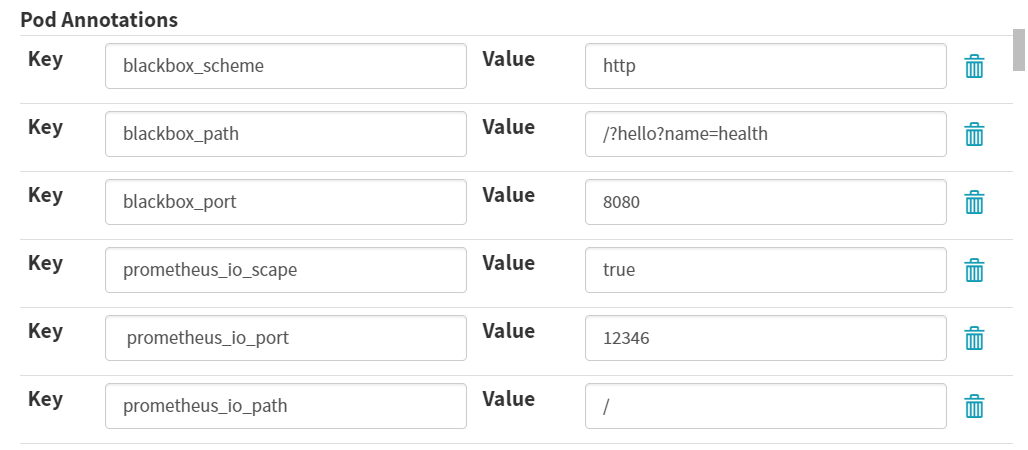
Task: Remove the blackbox_port annotation via trash icon
Action: [x=974, y=202]
